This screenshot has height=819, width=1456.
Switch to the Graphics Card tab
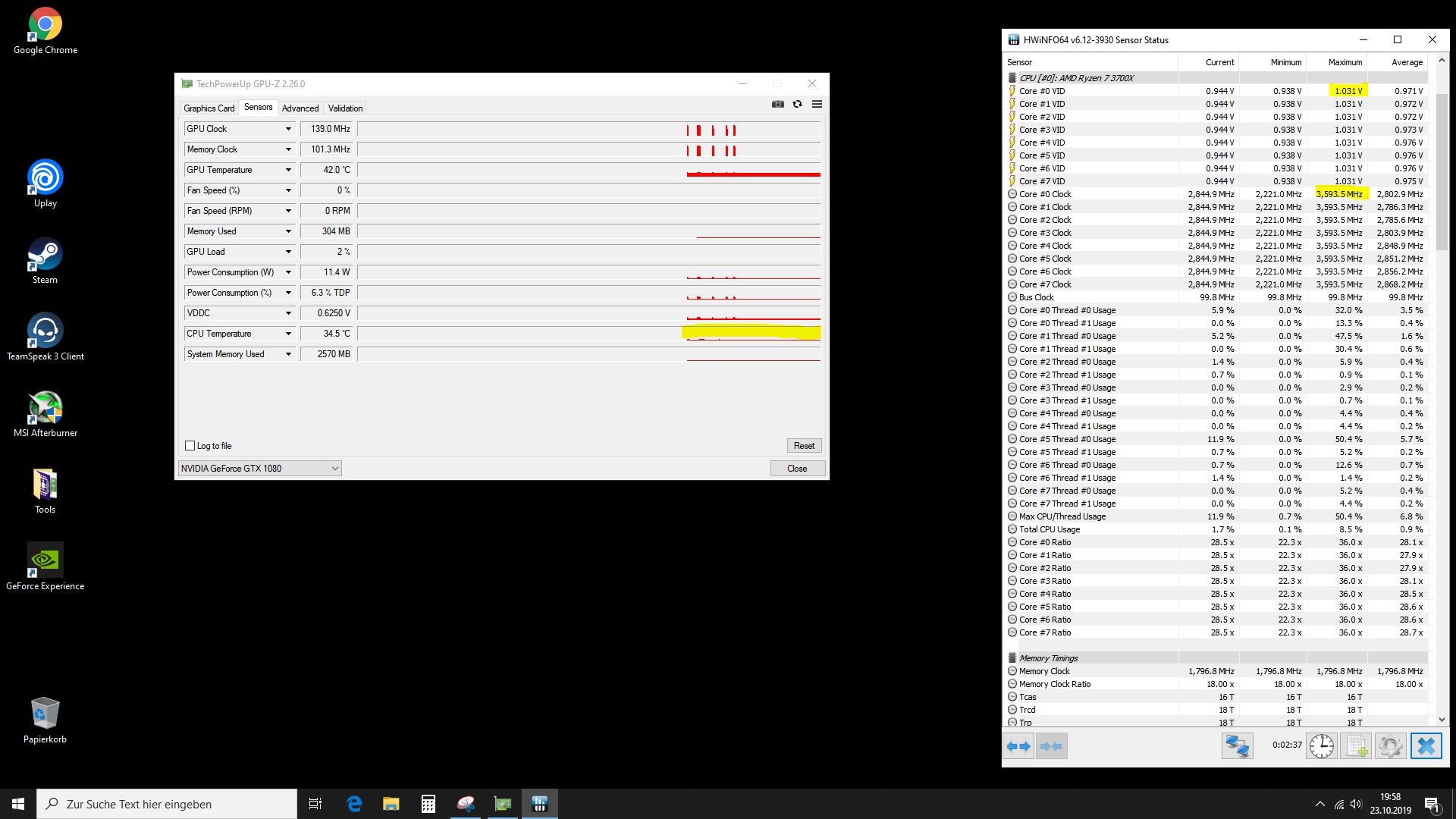[x=209, y=108]
